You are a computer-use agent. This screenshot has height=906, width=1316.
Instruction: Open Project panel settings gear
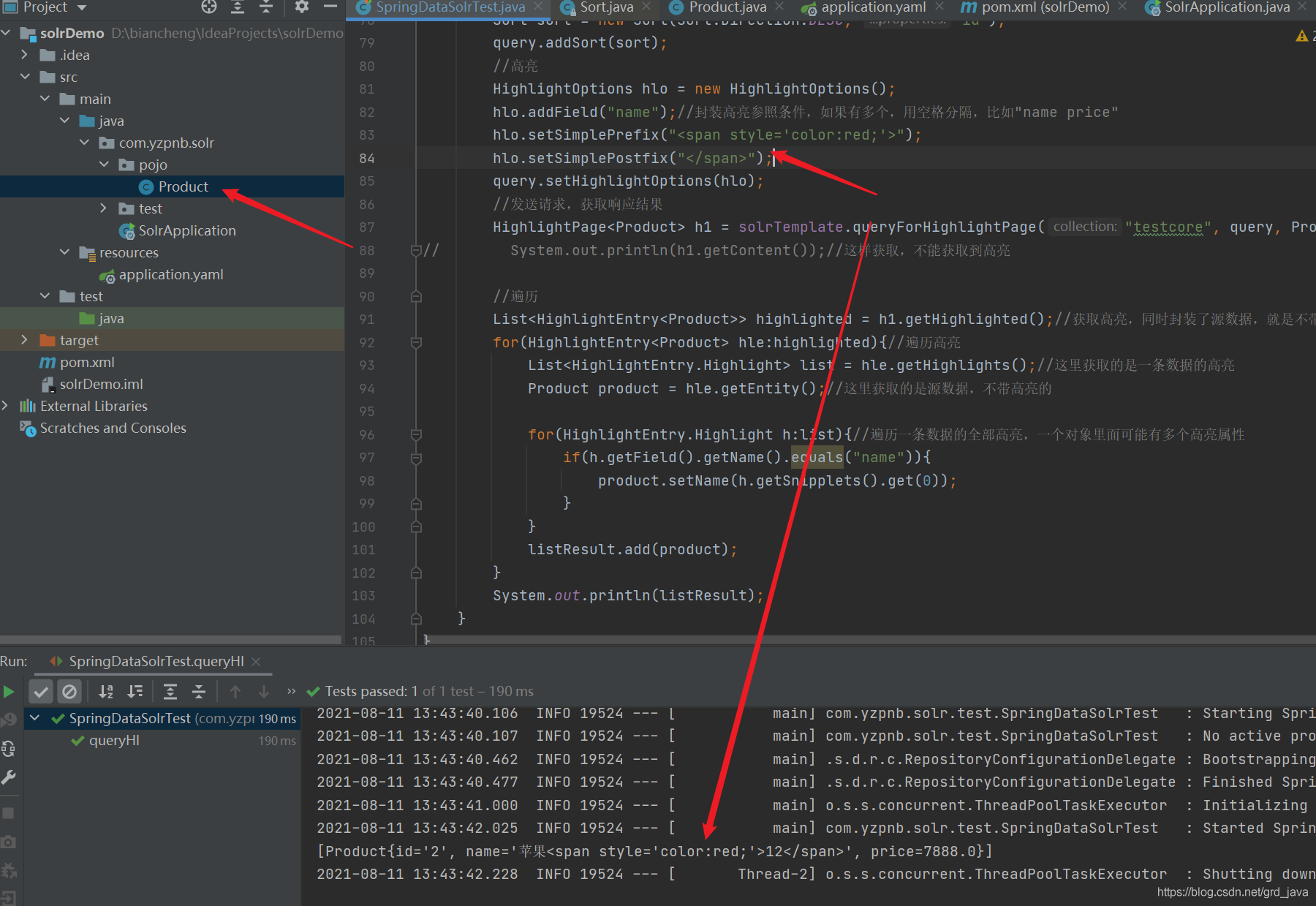click(x=301, y=7)
